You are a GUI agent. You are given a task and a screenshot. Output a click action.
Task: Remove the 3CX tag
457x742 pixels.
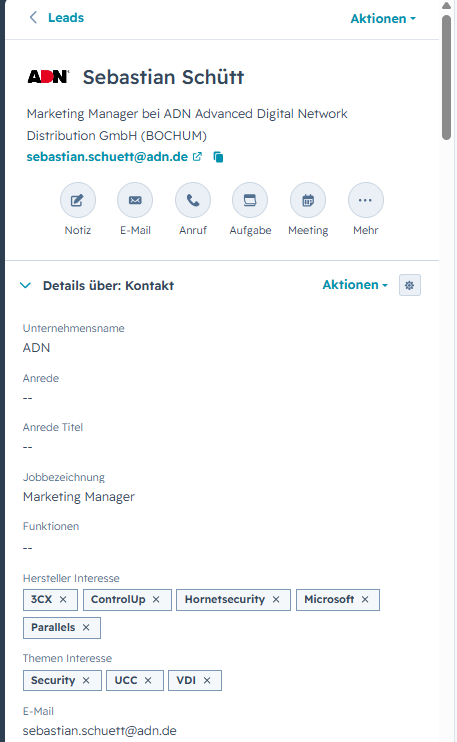pos(63,600)
